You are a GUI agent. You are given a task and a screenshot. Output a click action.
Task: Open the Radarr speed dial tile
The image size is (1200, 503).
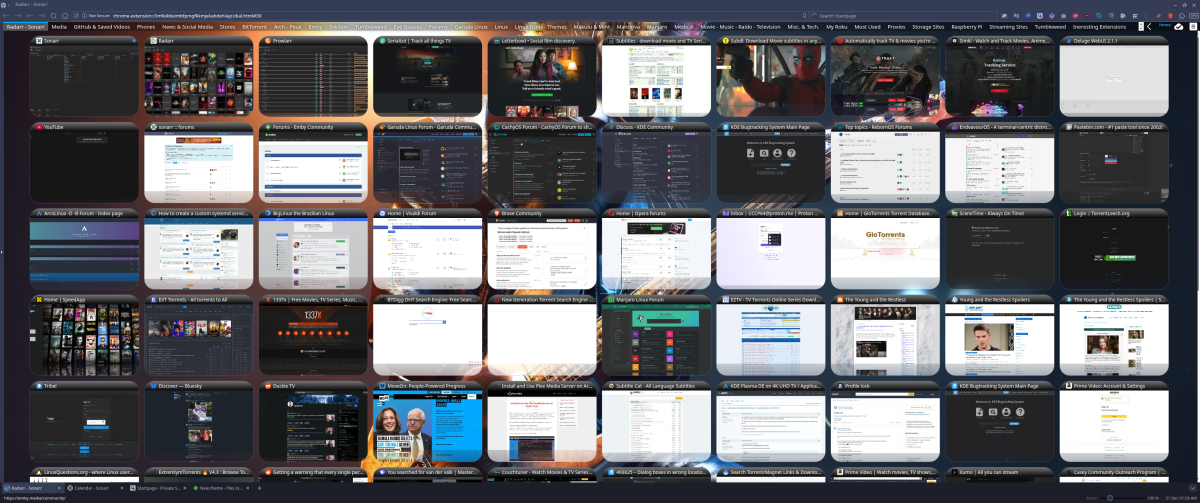[198, 75]
